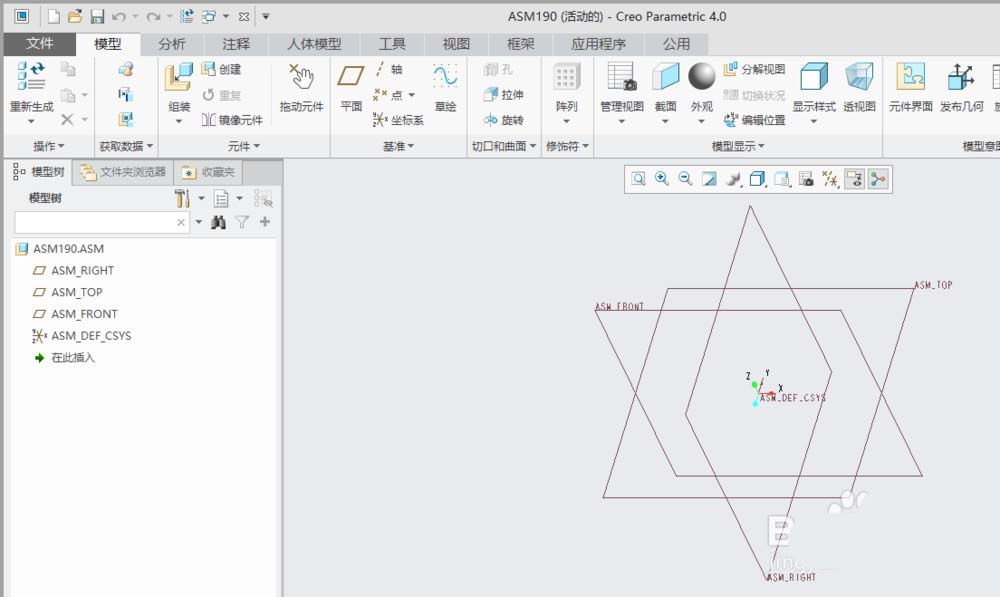Click the Regenerate (重新生成) icon
Image resolution: width=1000 pixels, height=597 pixels.
point(31,76)
